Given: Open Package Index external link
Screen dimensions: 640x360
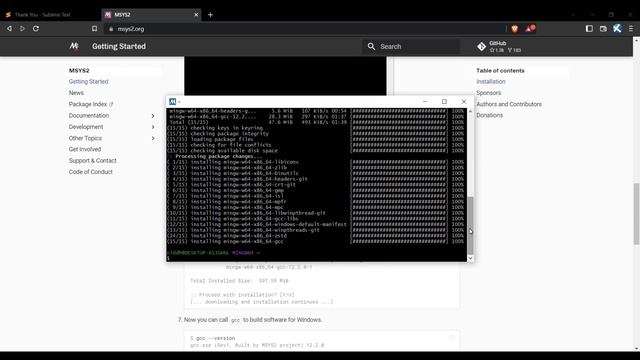Looking at the screenshot, I should click(x=91, y=104).
